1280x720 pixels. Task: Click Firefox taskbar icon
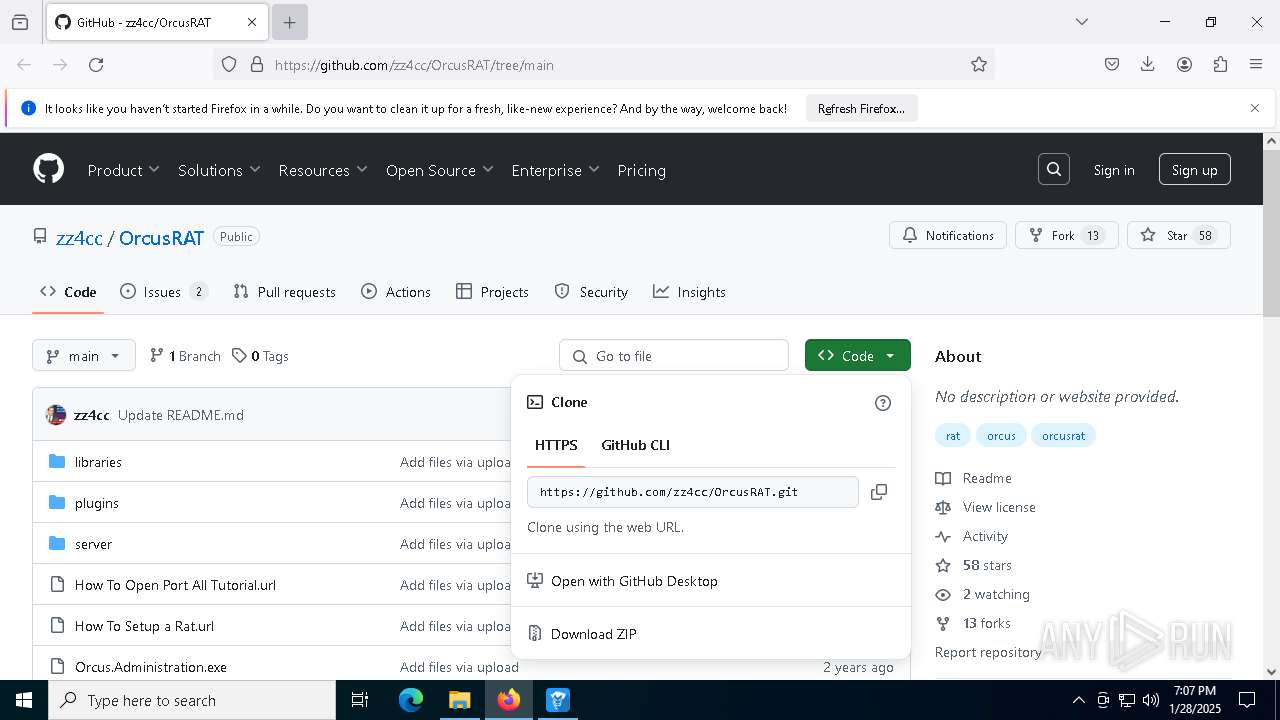(509, 700)
